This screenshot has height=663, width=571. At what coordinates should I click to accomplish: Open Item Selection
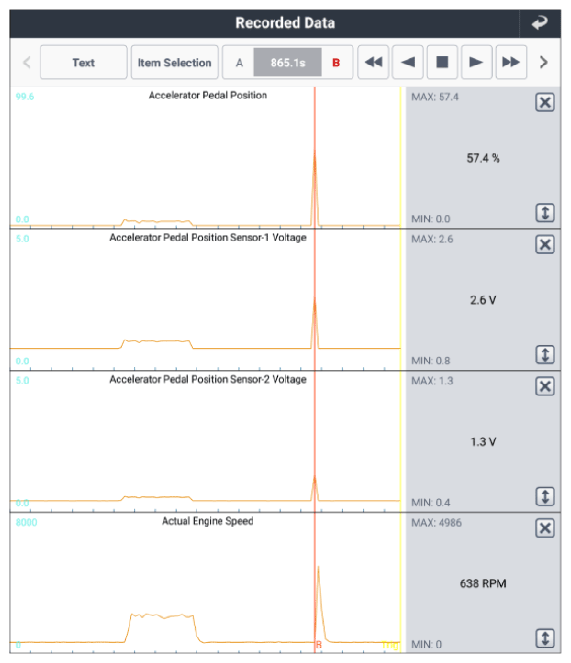174,62
